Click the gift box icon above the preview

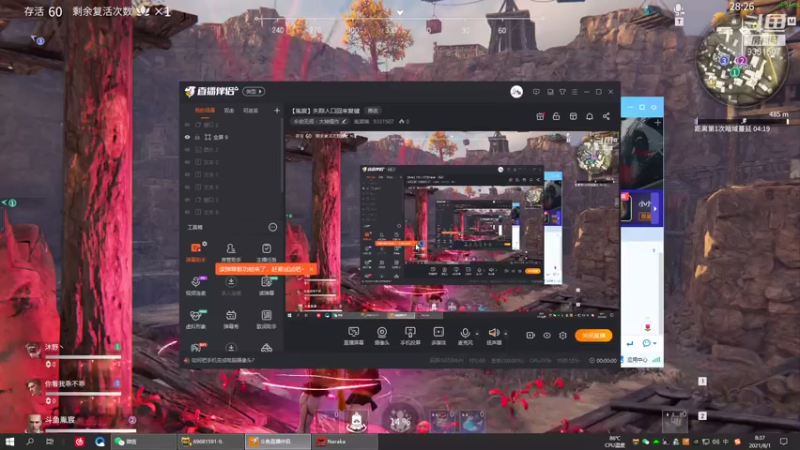(540, 116)
